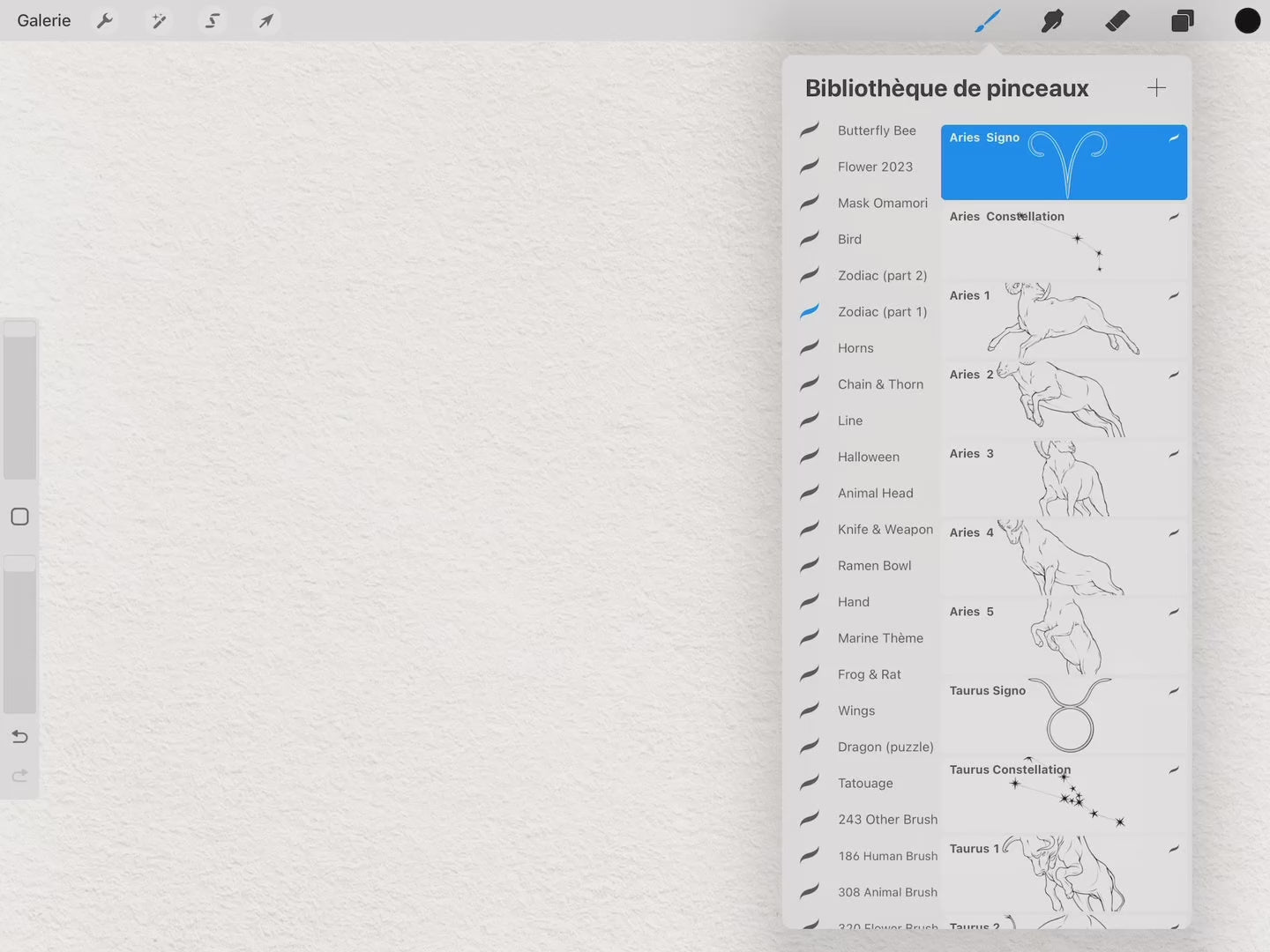Select the Aries Constellation brush
1270x952 pixels.
pyautogui.click(x=1063, y=241)
